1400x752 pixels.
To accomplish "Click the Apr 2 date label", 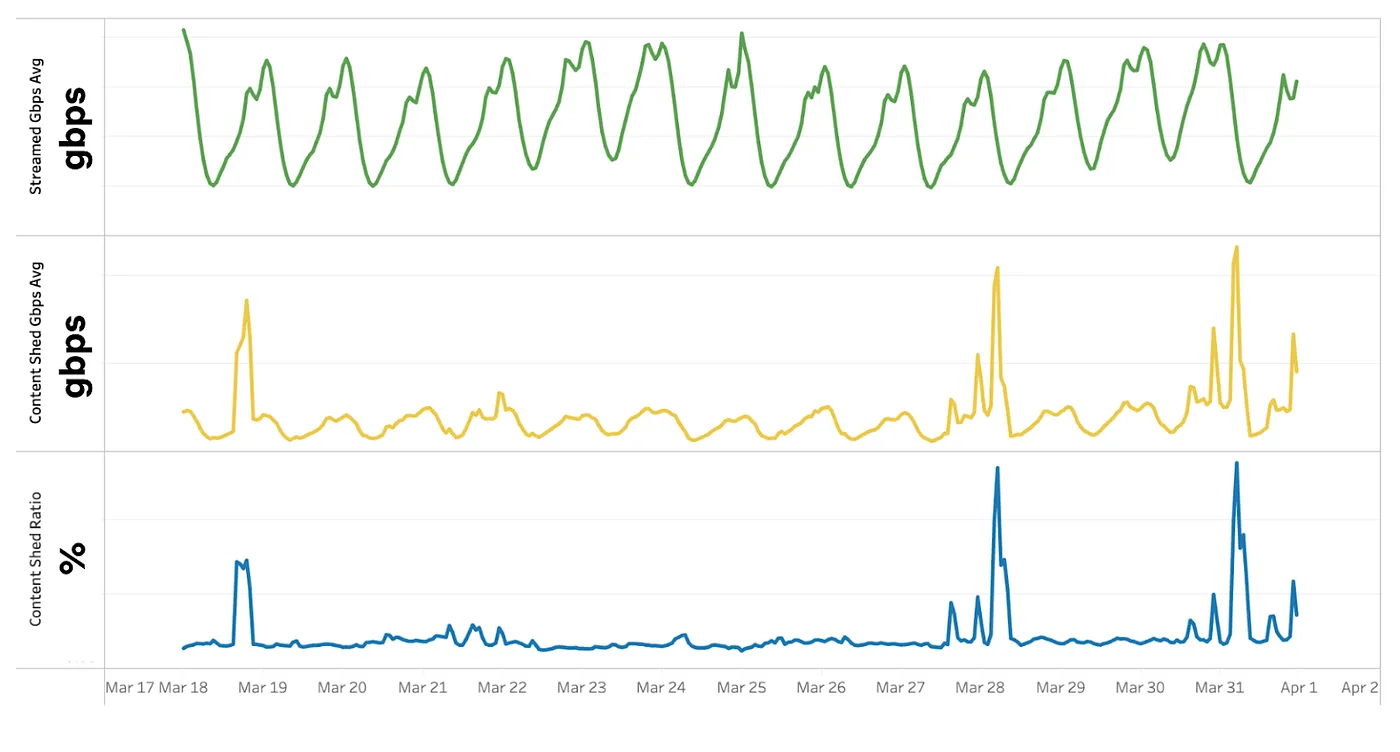I will pos(1360,688).
